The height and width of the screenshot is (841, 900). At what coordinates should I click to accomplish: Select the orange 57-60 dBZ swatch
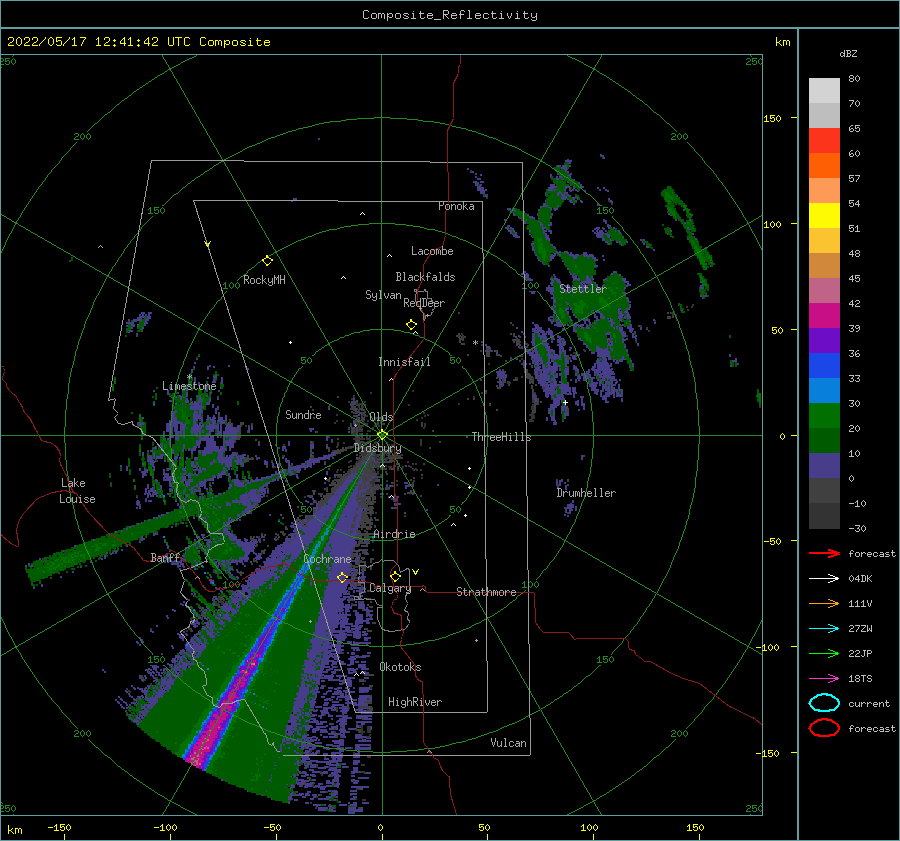pyautogui.click(x=824, y=166)
